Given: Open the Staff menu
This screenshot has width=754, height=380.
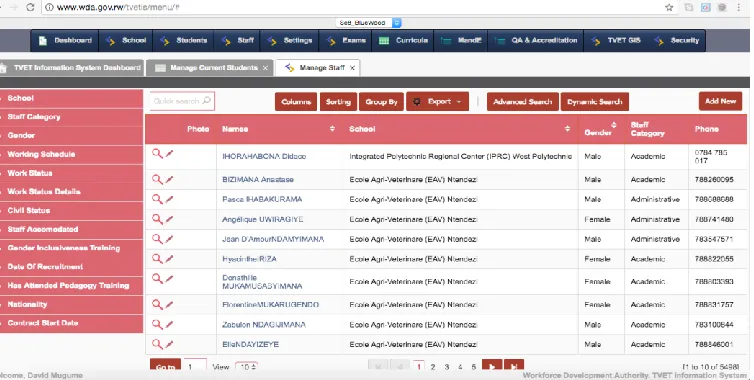Looking at the screenshot, I should click(238, 40).
